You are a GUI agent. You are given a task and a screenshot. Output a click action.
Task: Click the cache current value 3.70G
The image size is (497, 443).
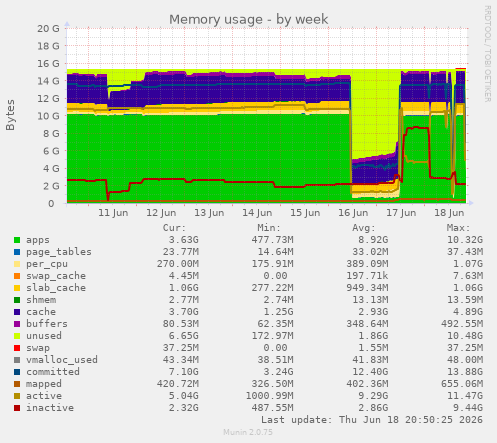[x=183, y=312]
